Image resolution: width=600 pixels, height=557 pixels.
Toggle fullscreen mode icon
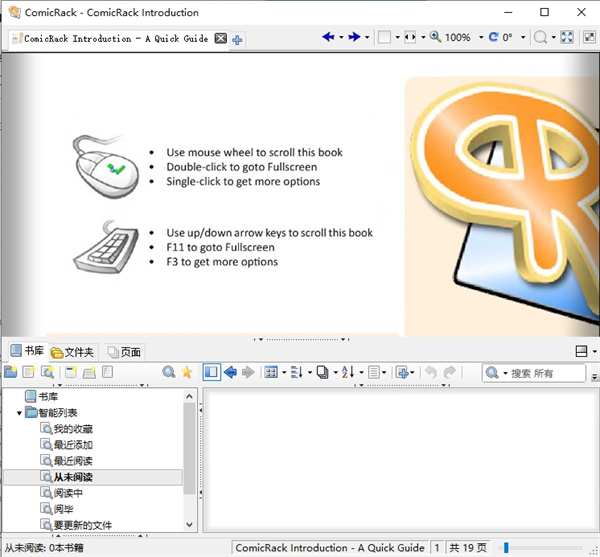[x=567, y=37]
